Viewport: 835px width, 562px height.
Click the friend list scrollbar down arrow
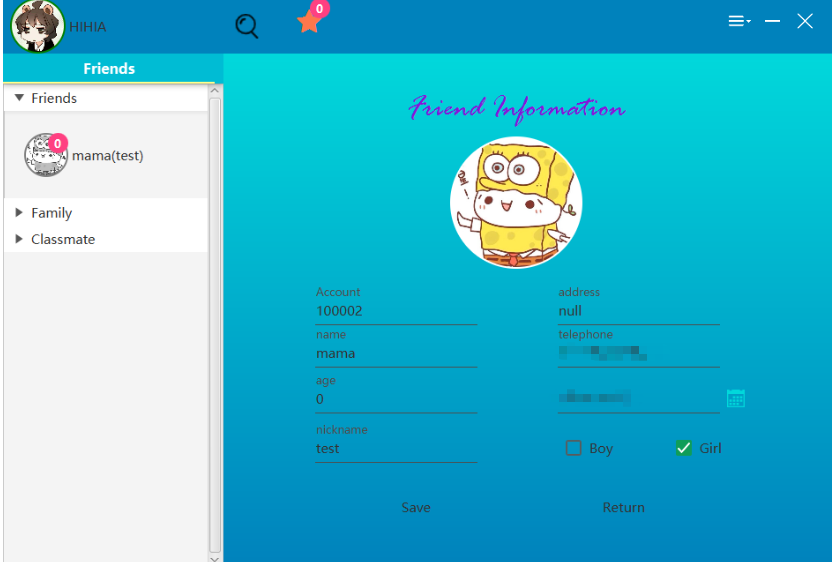215,559
